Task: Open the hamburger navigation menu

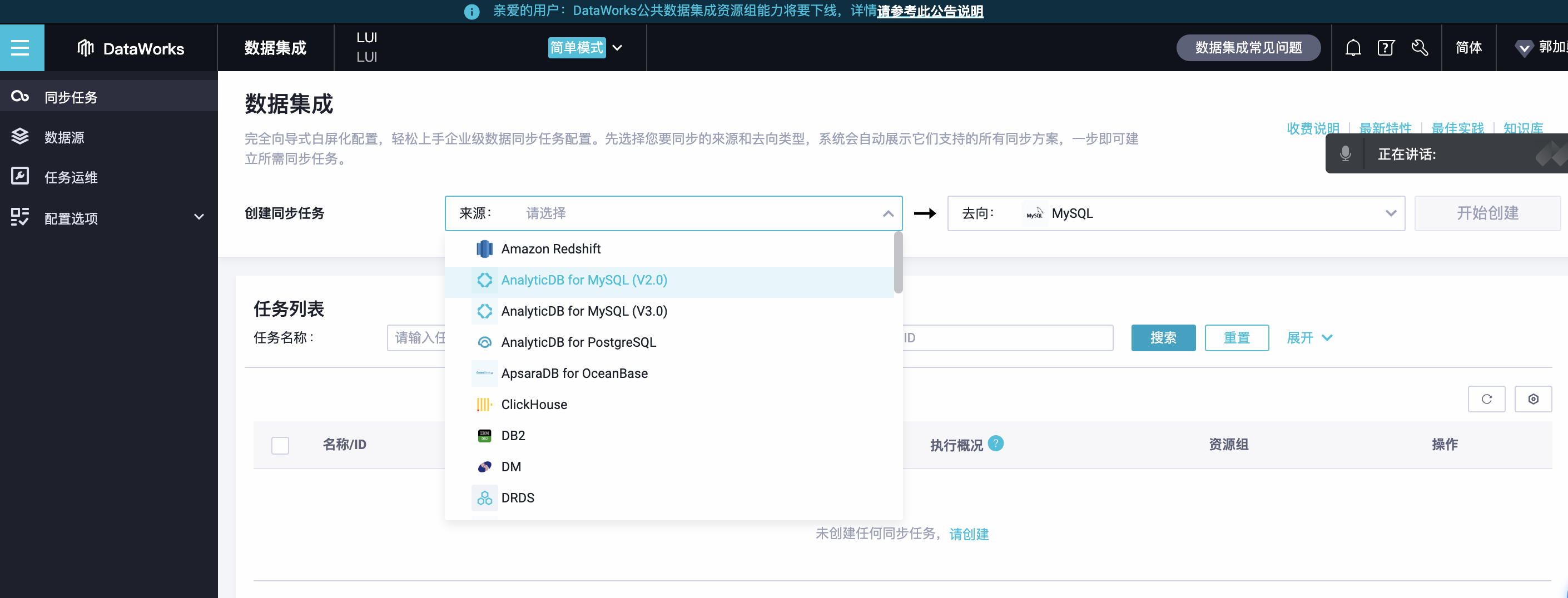Action: coord(20,47)
